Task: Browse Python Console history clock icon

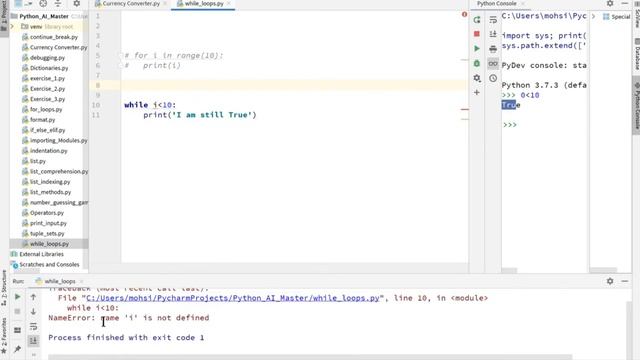Action: pos(493,78)
